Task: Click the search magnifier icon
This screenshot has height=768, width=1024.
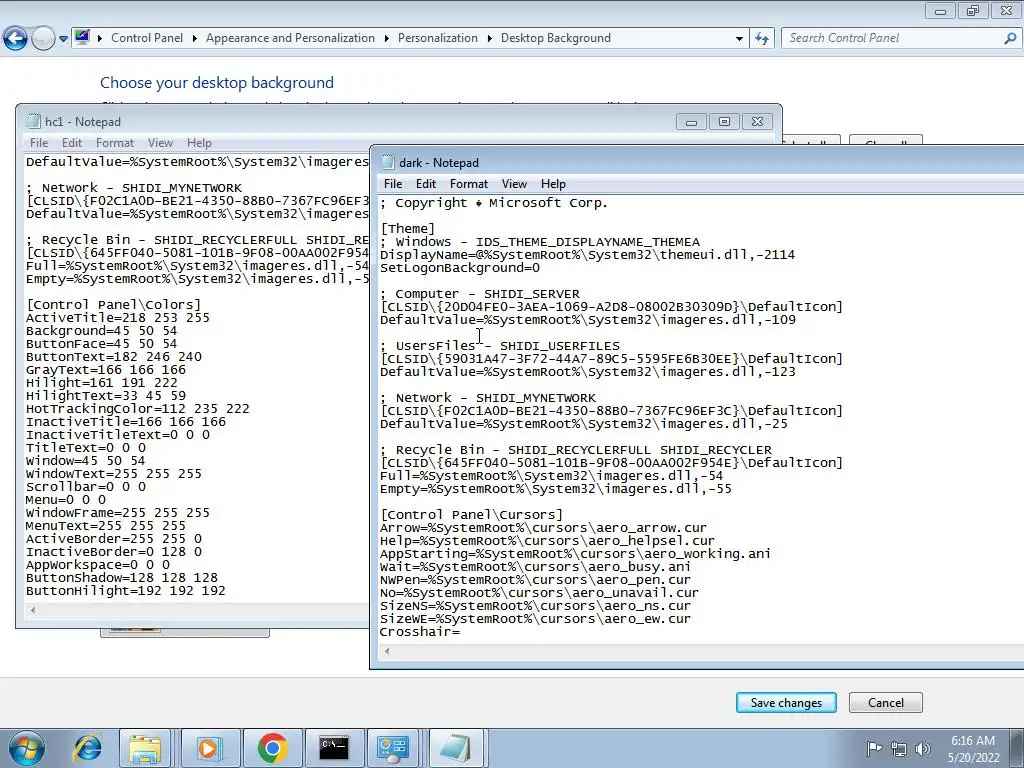Action: pyautogui.click(x=1010, y=39)
